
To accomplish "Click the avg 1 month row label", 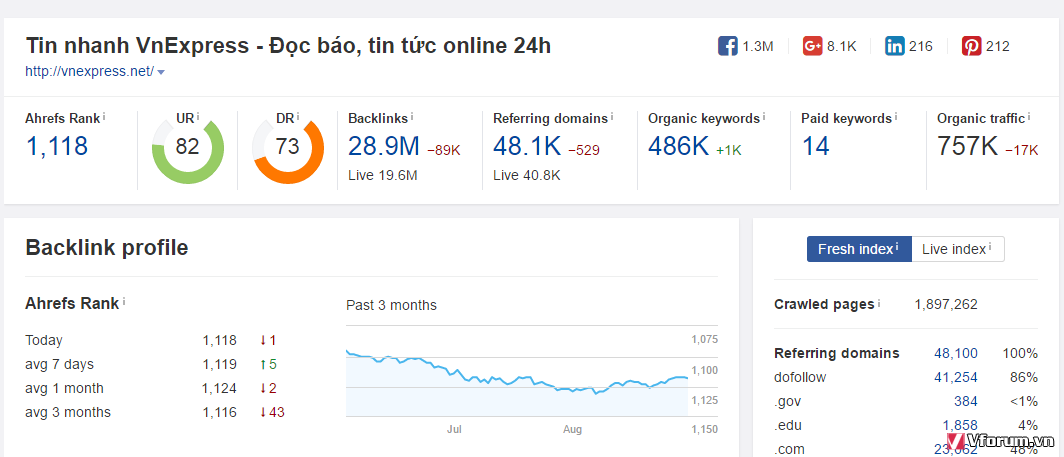I will click(x=64, y=388).
